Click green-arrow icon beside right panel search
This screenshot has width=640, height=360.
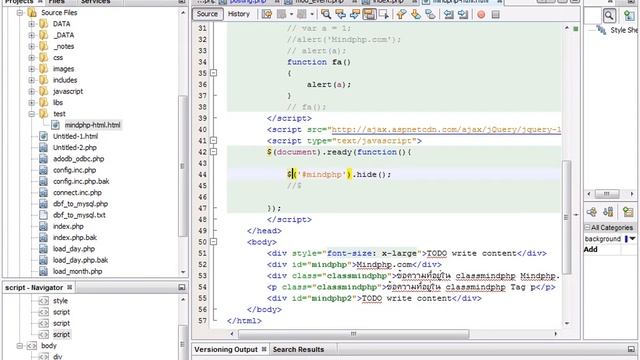click(629, 16)
